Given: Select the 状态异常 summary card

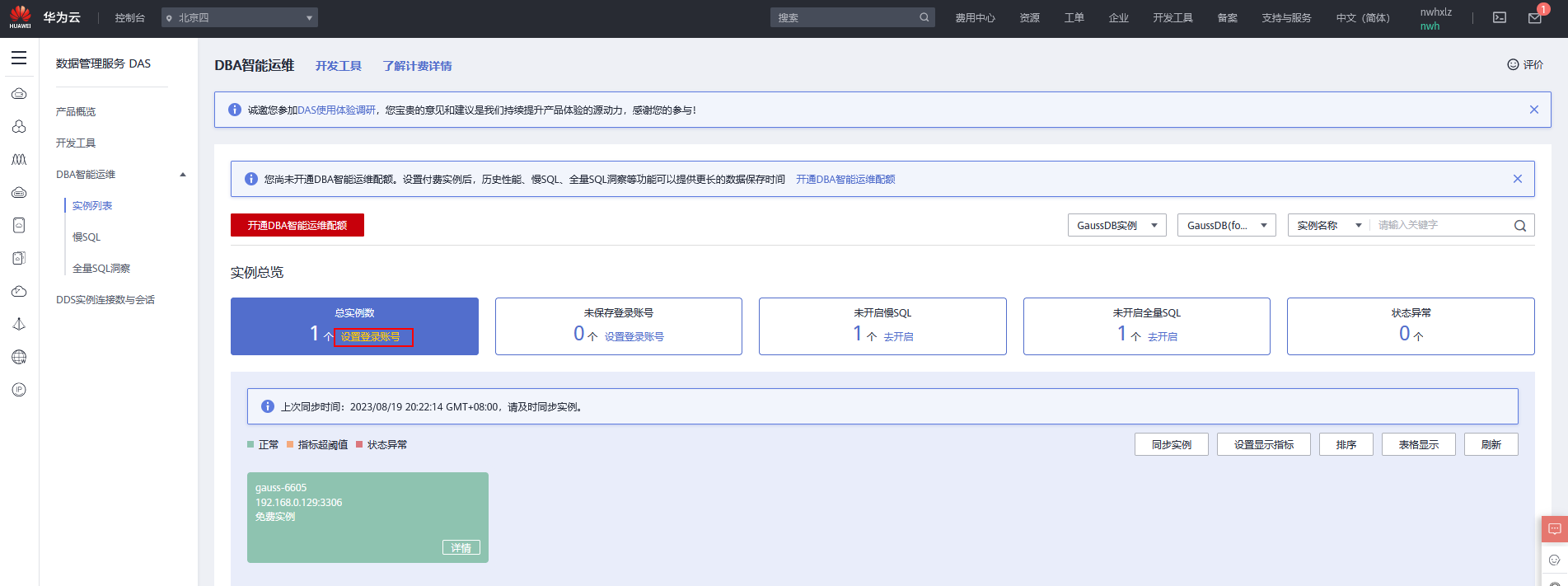Looking at the screenshot, I should click(x=1411, y=326).
